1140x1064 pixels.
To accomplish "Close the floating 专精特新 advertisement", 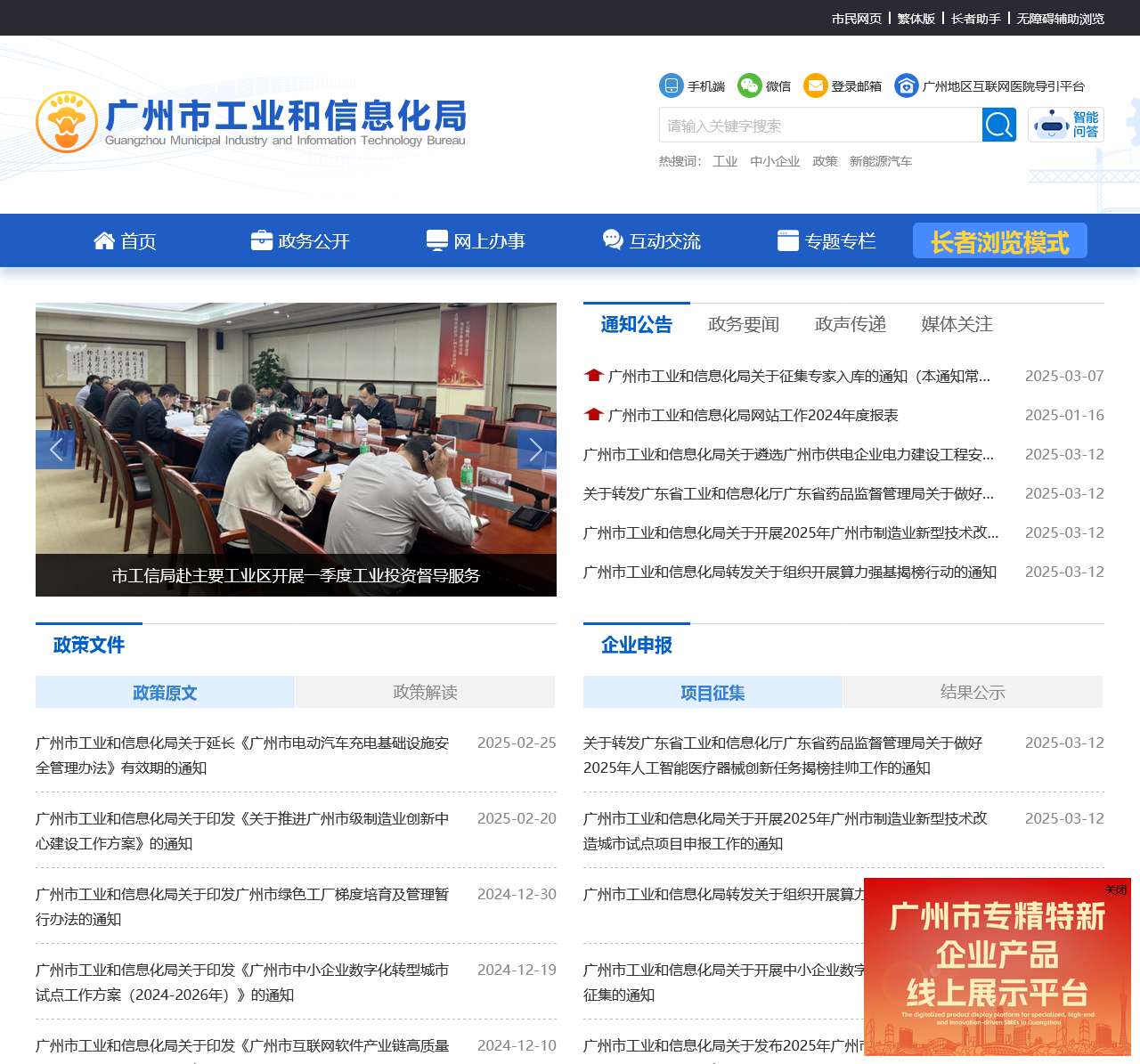I will [x=1116, y=890].
